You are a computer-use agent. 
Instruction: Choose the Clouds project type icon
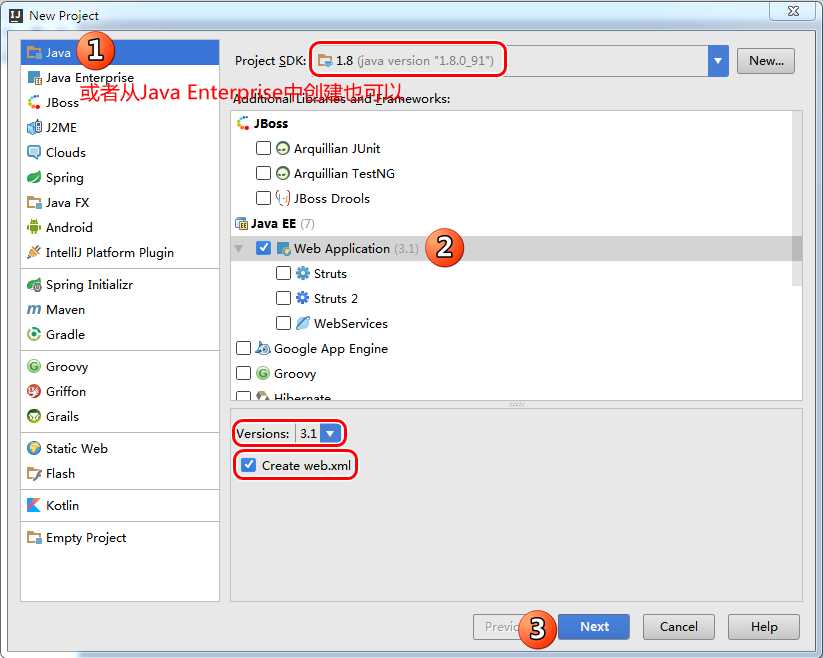[x=34, y=153]
